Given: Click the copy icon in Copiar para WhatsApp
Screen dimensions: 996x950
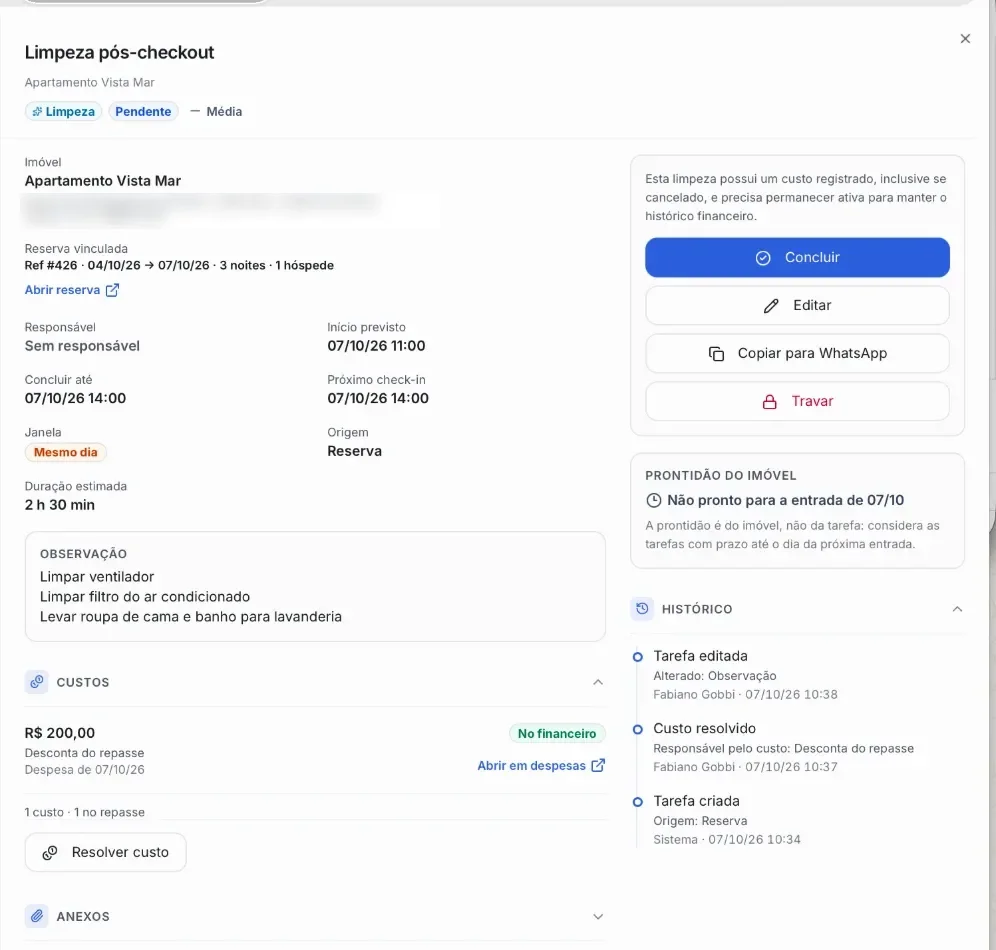Looking at the screenshot, I should pos(716,354).
